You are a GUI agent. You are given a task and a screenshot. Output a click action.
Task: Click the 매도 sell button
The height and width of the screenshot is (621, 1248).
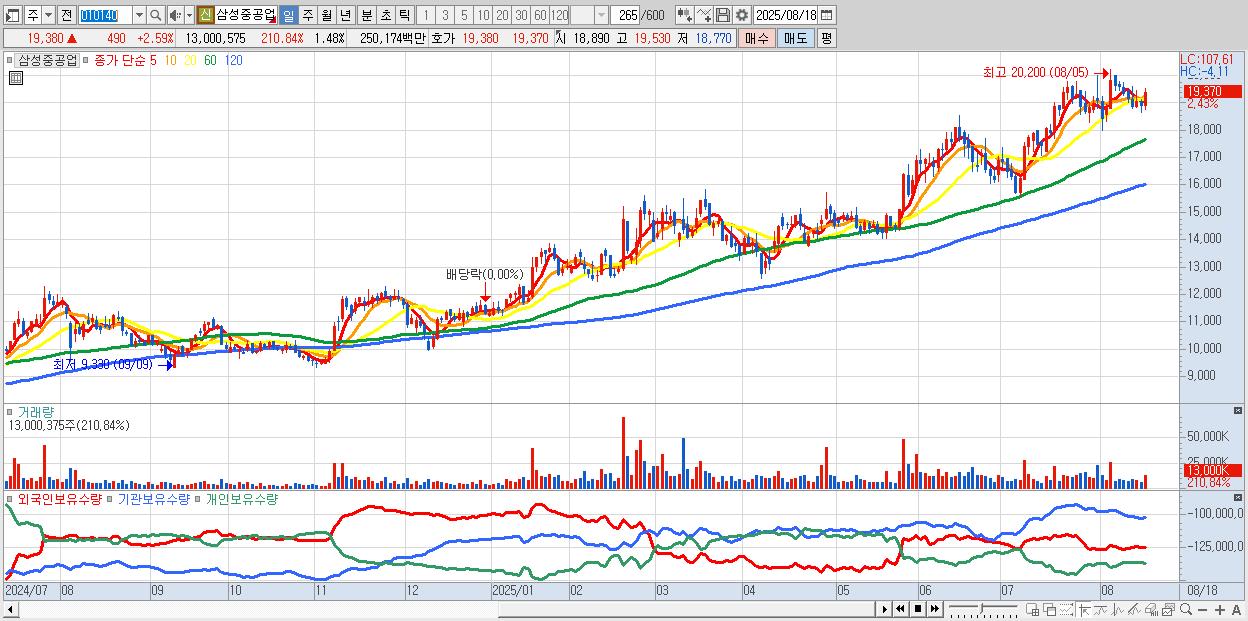795,38
